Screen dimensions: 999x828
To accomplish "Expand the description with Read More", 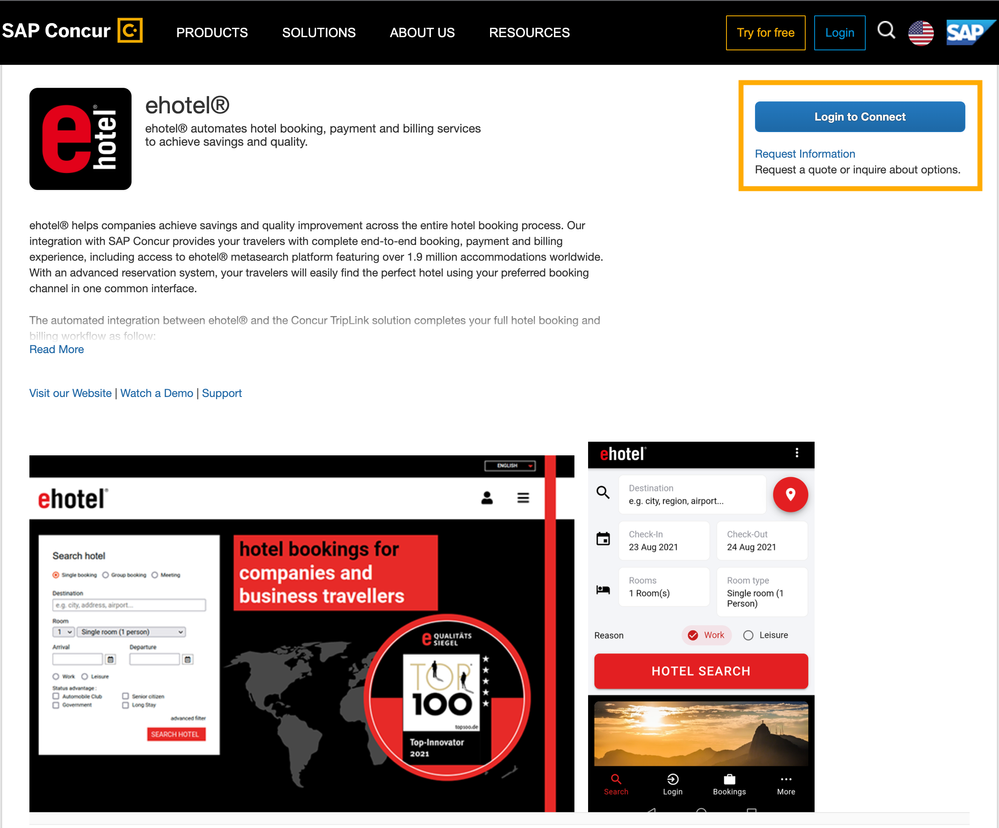I will 57,349.
